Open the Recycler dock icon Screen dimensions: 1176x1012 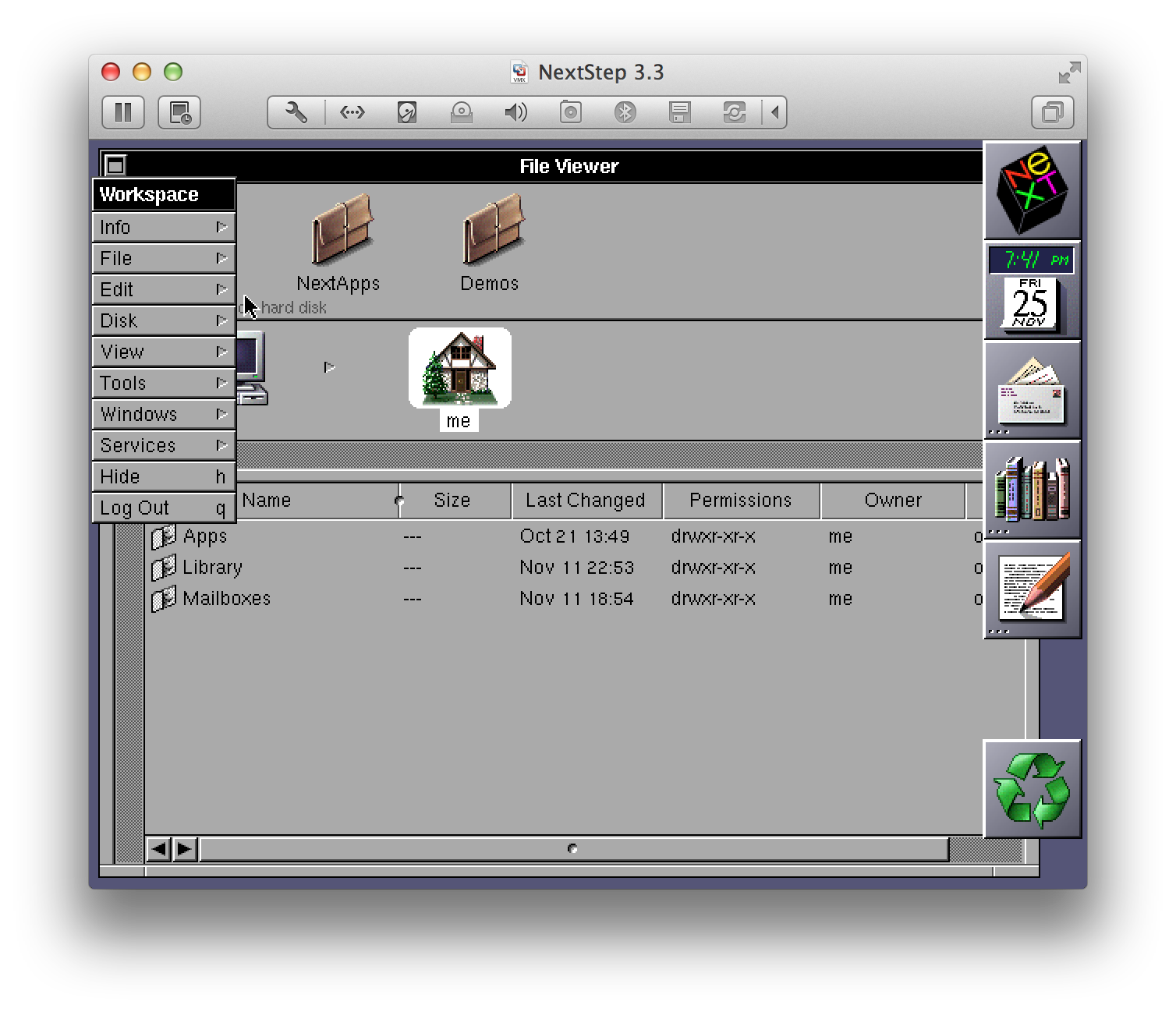tap(1033, 789)
